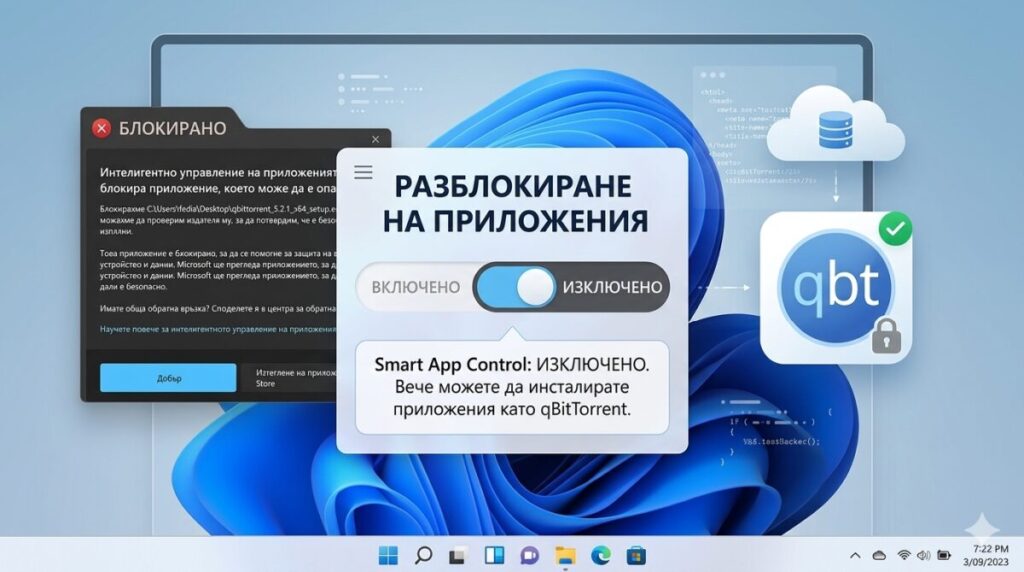This screenshot has height=572, width=1024.
Task: Select the ВКЛЮЧЕНО label on the switch
Action: pyautogui.click(x=415, y=287)
